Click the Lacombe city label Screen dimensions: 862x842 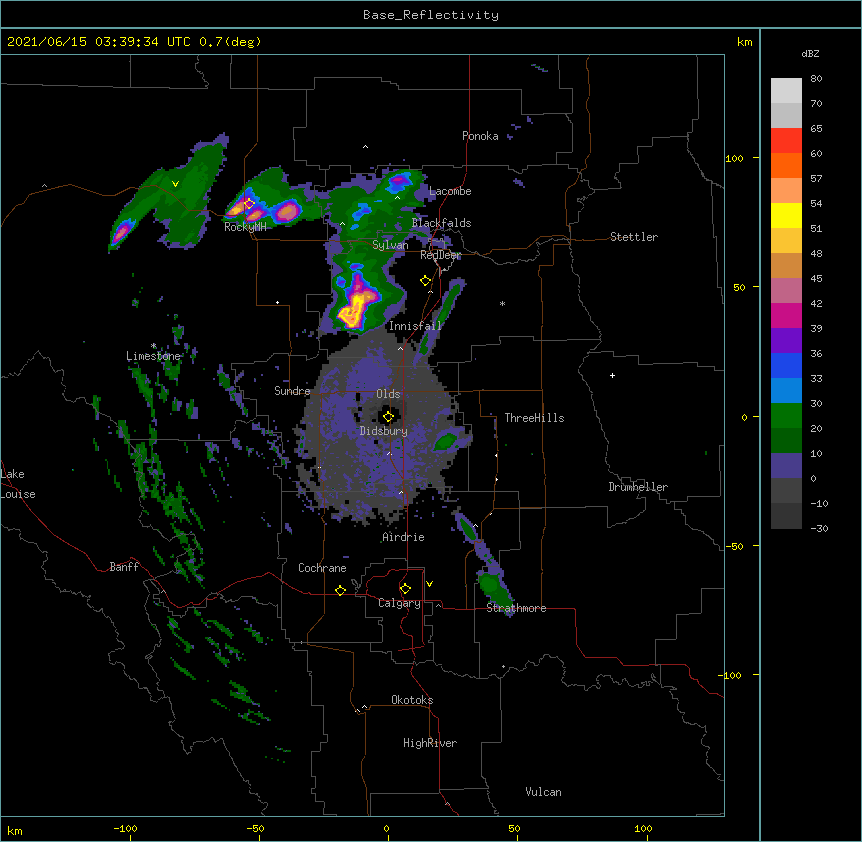coord(450,191)
